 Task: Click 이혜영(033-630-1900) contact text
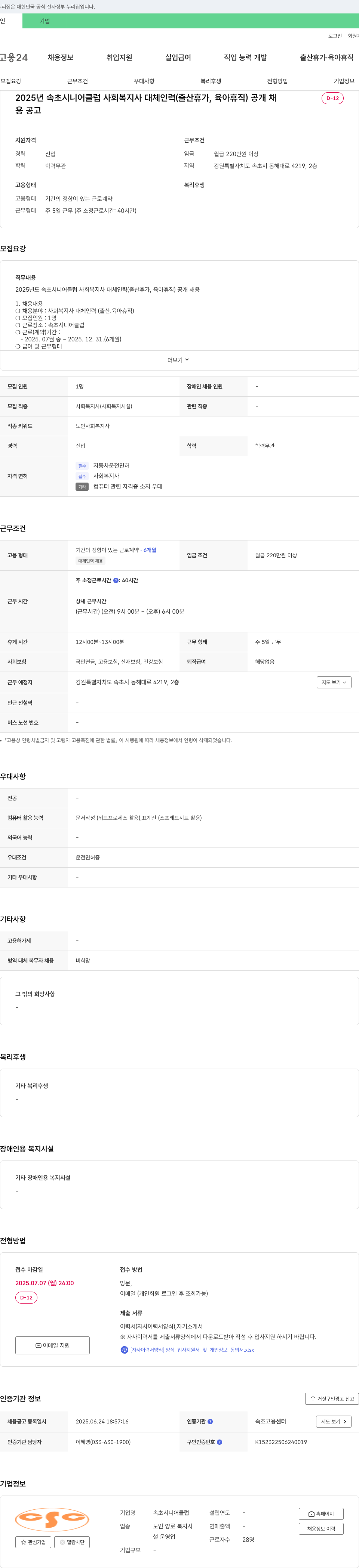(103, 1442)
